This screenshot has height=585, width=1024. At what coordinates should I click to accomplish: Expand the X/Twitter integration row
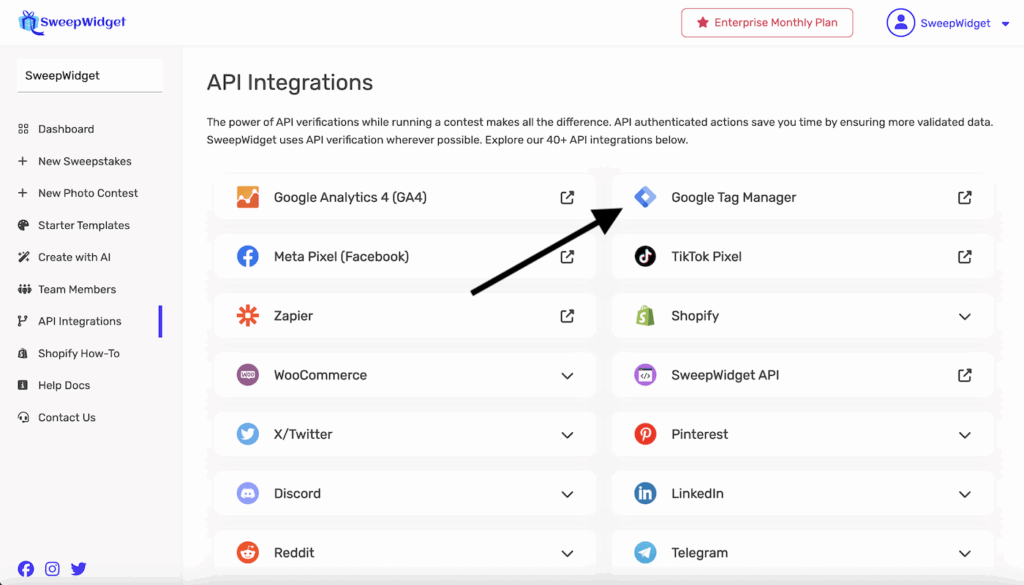tap(567, 435)
